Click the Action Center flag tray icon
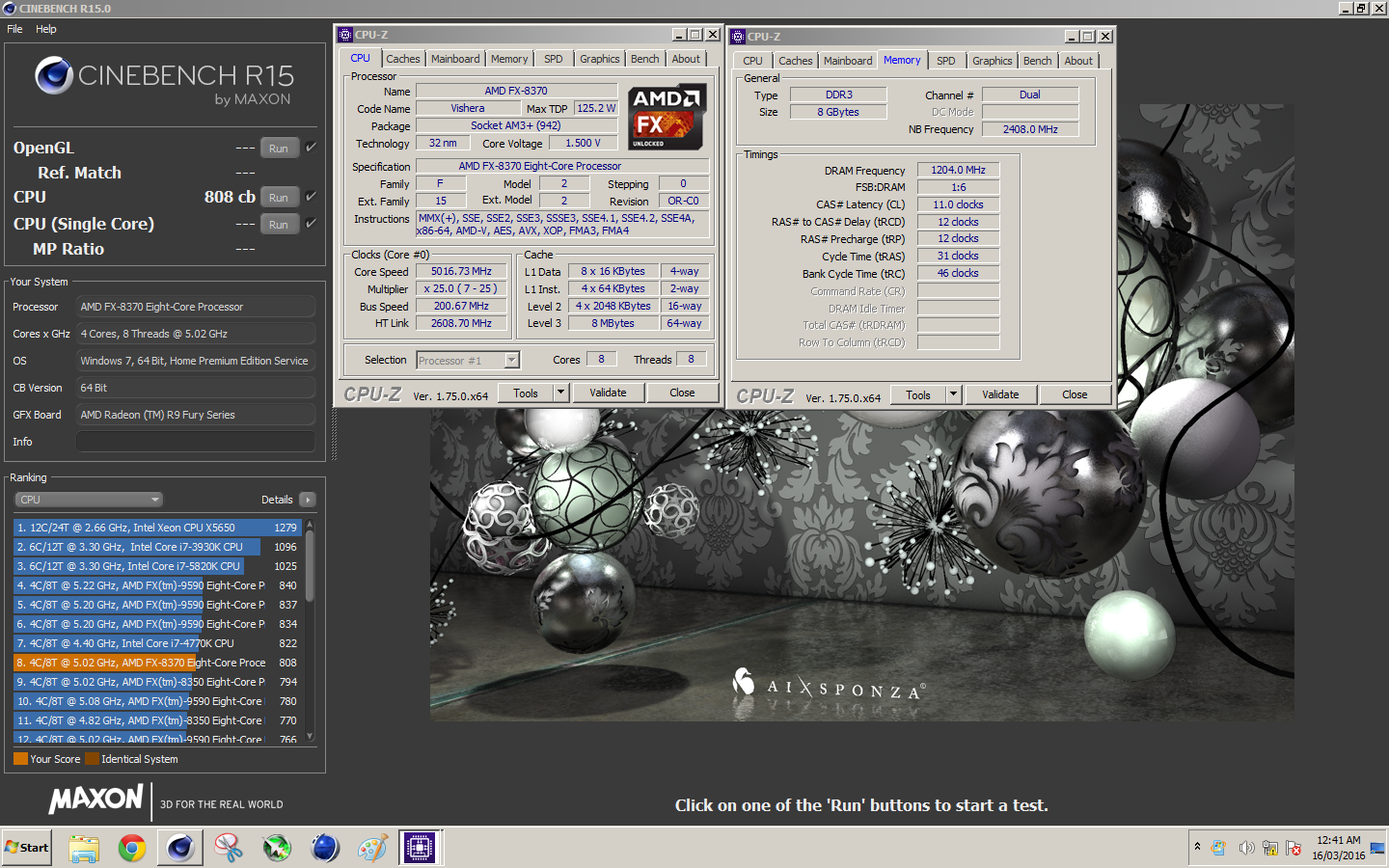This screenshot has width=1389, height=868. 1294,848
